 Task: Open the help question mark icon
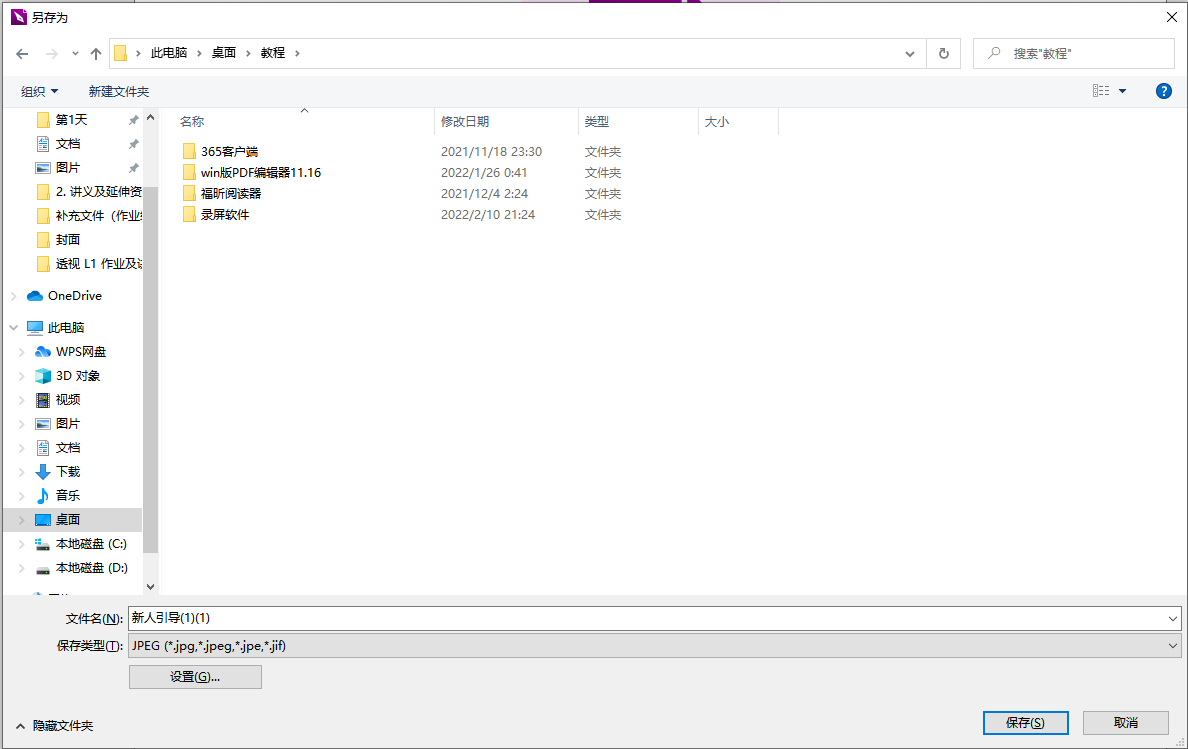click(1163, 91)
